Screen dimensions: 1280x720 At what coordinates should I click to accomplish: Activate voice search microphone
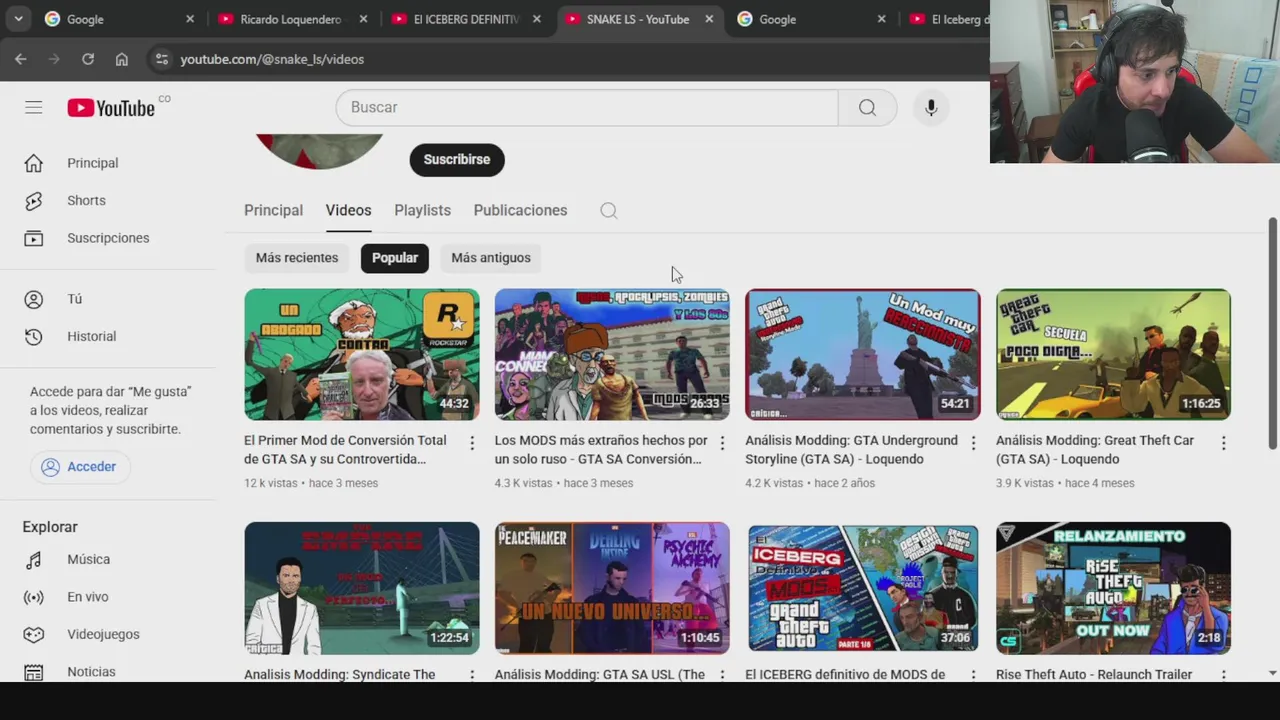tap(931, 107)
